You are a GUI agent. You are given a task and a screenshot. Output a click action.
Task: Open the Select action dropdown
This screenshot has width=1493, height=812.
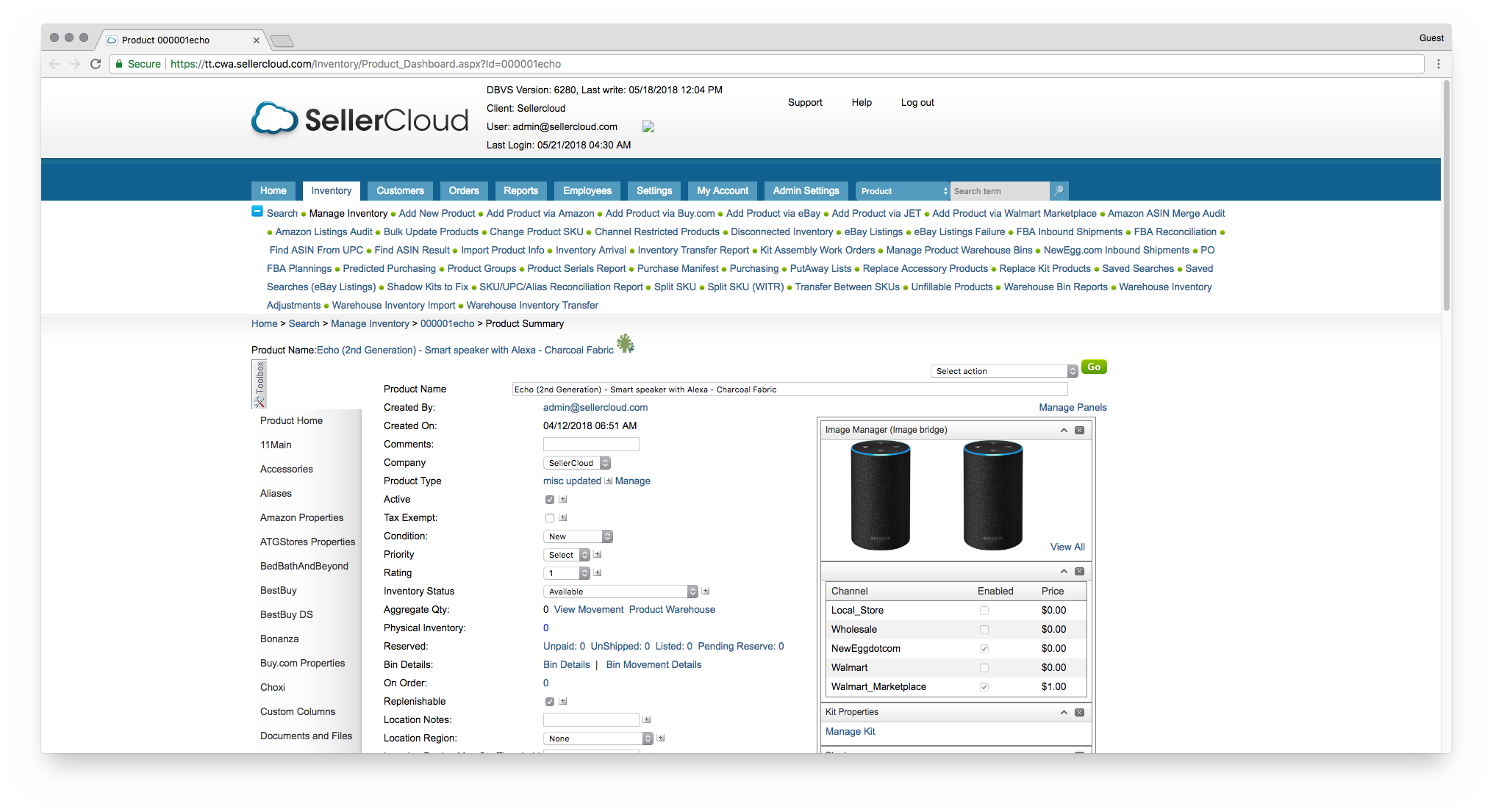1004,371
